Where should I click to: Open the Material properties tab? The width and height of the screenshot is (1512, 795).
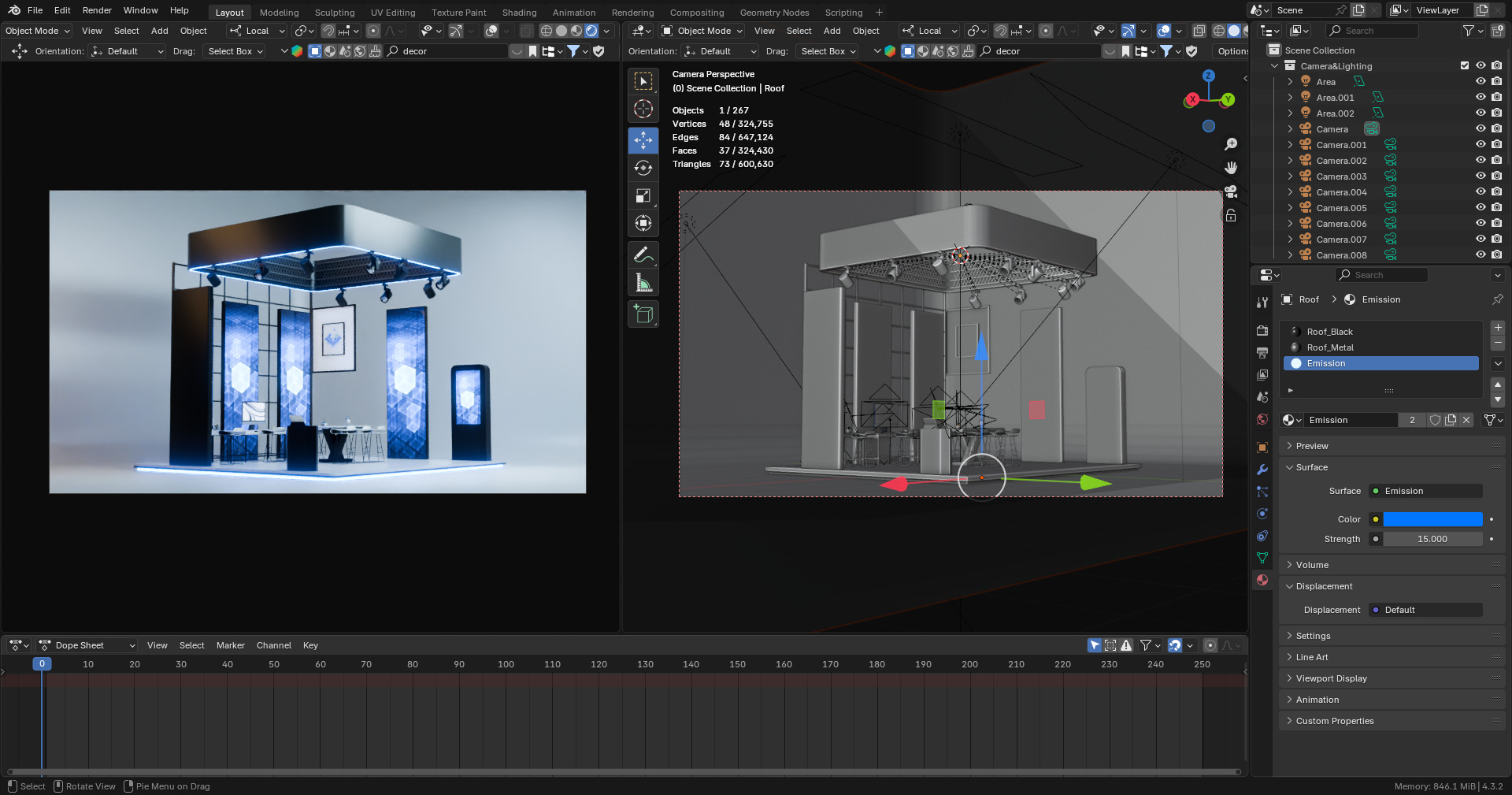click(1262, 580)
